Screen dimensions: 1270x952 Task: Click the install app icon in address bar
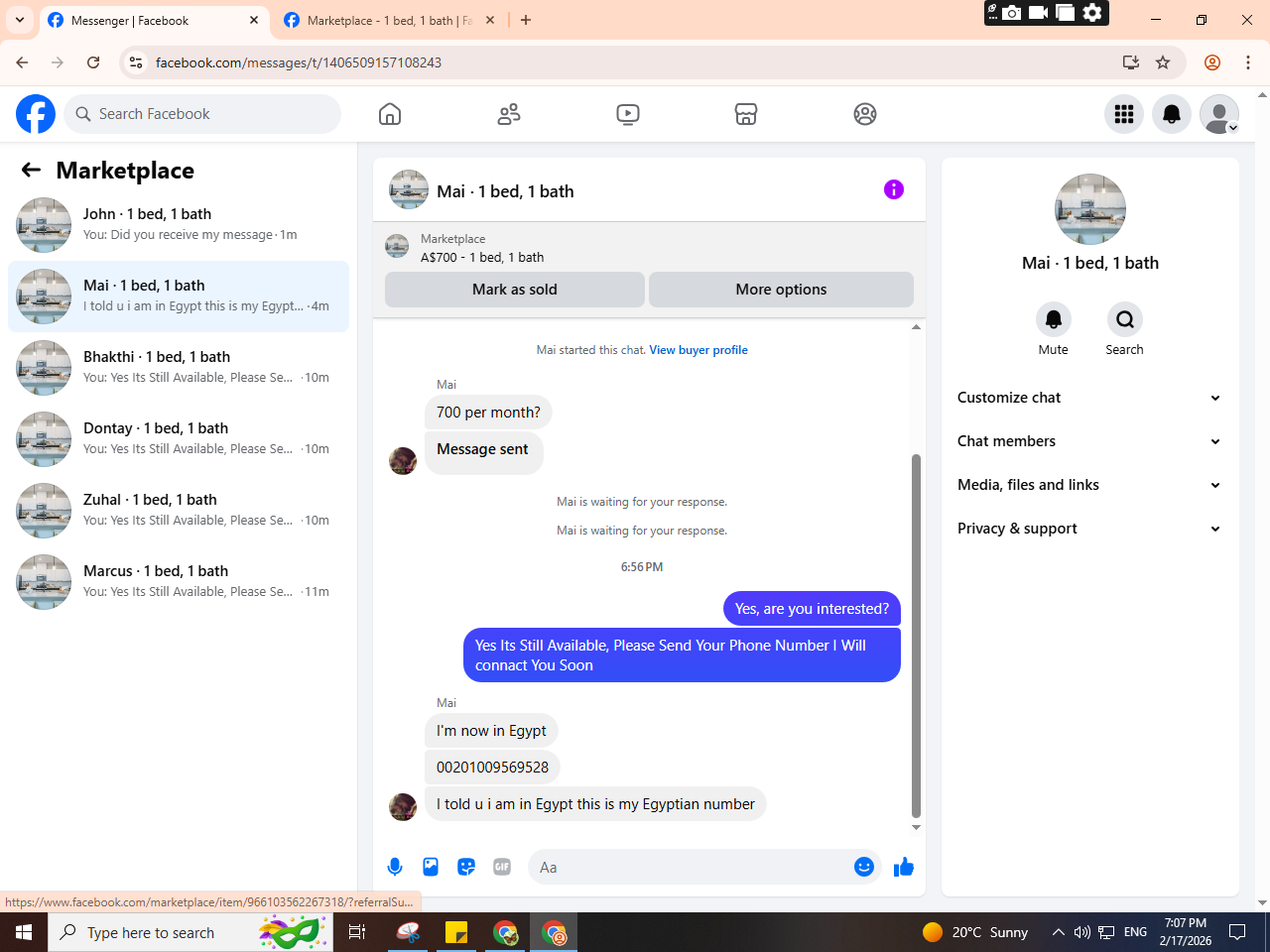[x=1131, y=62]
